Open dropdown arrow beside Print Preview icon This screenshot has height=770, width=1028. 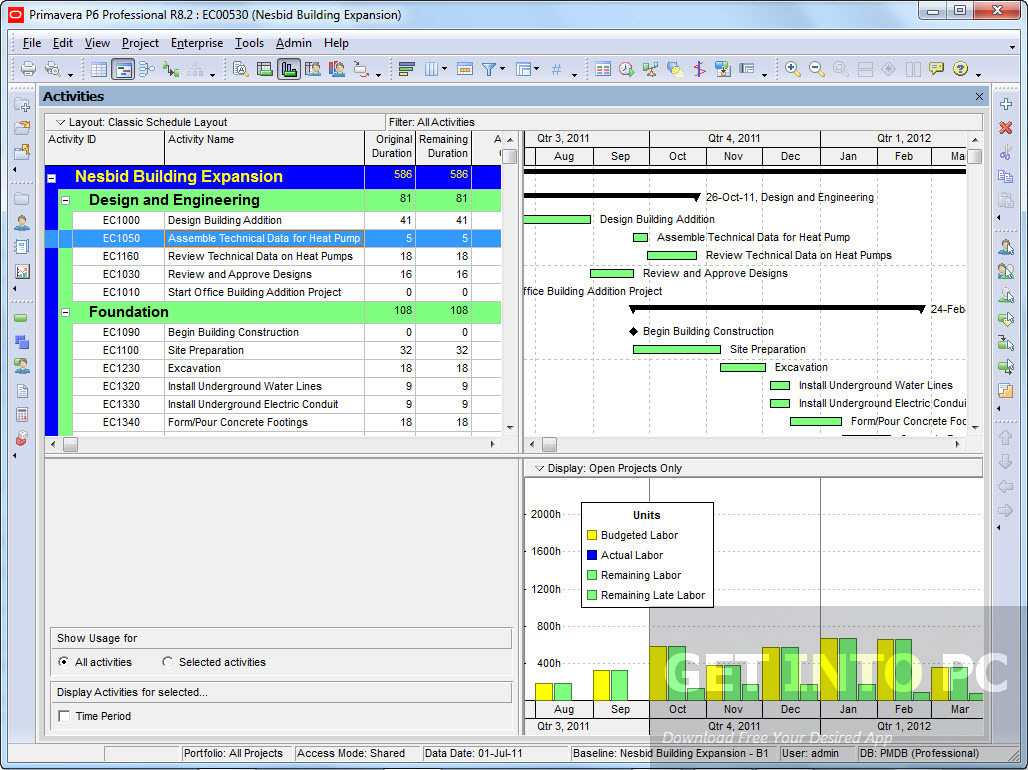(x=69, y=73)
